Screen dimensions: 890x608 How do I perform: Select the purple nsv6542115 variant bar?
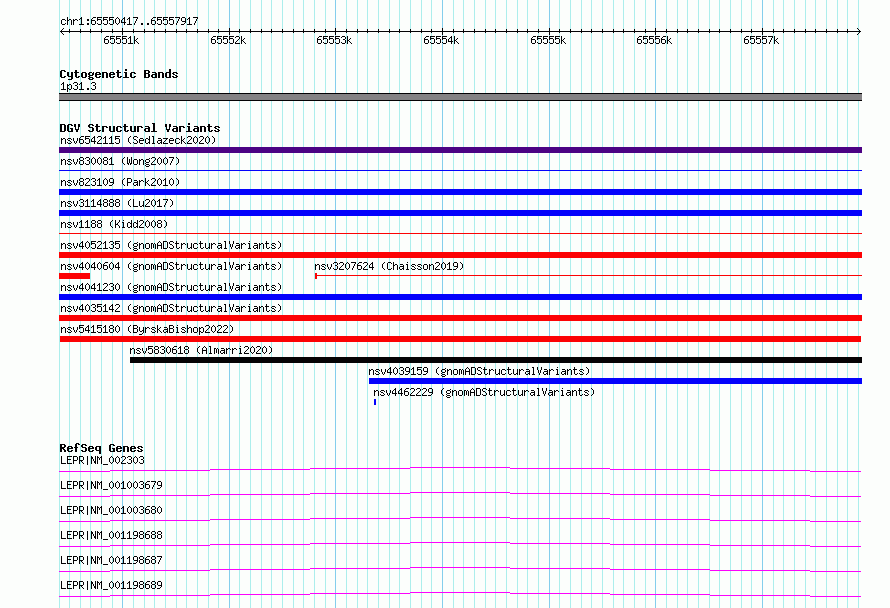tap(460, 150)
